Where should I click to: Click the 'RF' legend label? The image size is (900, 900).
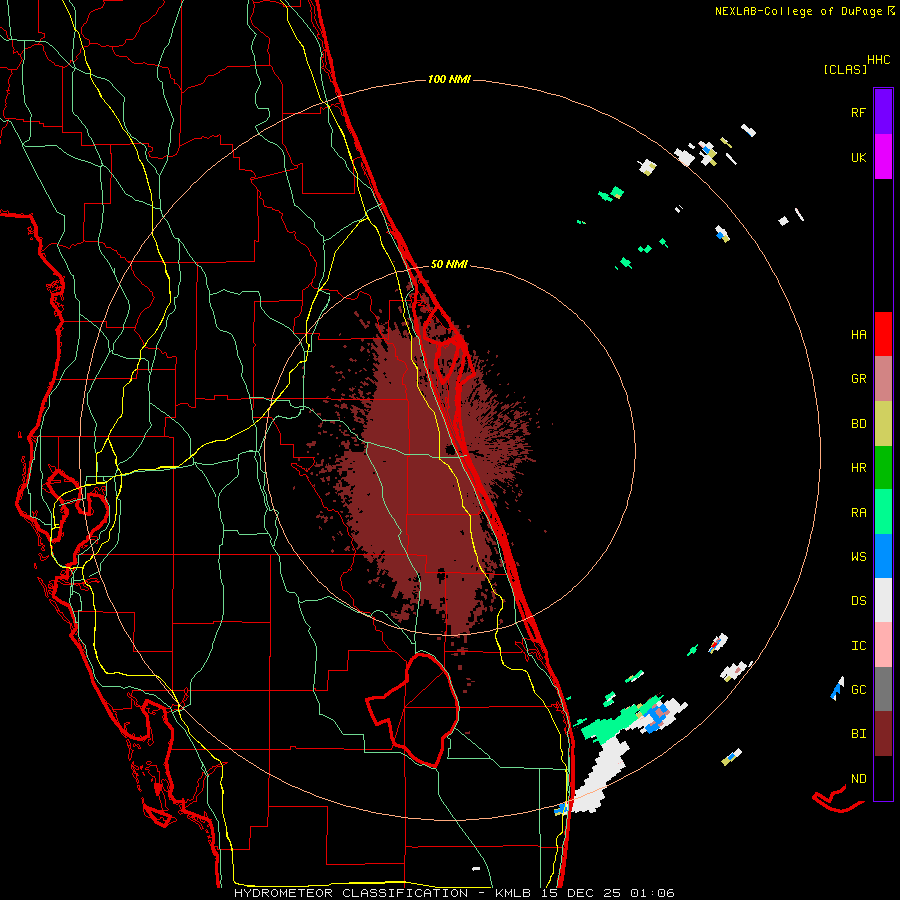coord(859,113)
